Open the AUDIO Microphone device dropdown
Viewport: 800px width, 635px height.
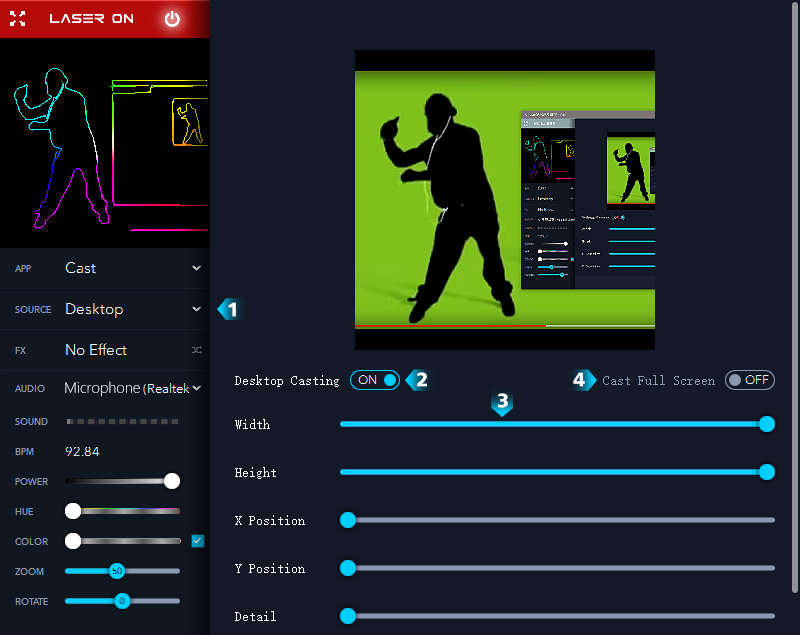coord(132,388)
